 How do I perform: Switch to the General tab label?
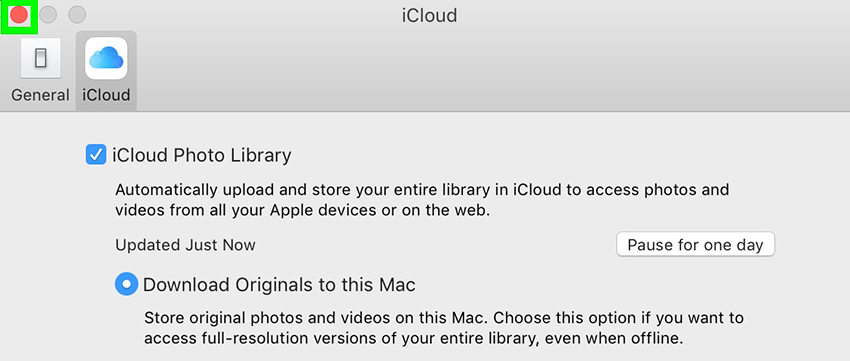(41, 95)
